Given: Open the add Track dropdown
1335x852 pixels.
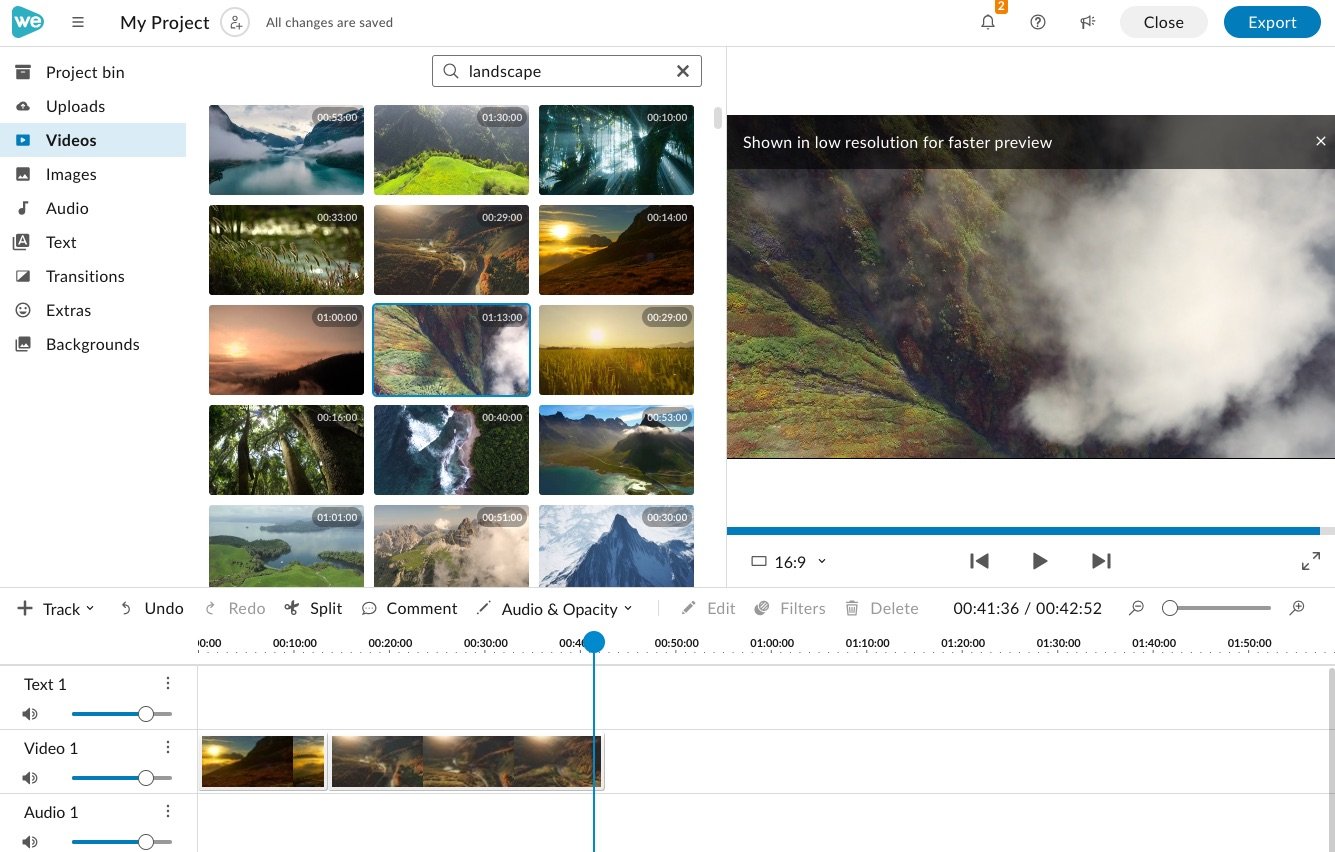Looking at the screenshot, I should (x=56, y=608).
